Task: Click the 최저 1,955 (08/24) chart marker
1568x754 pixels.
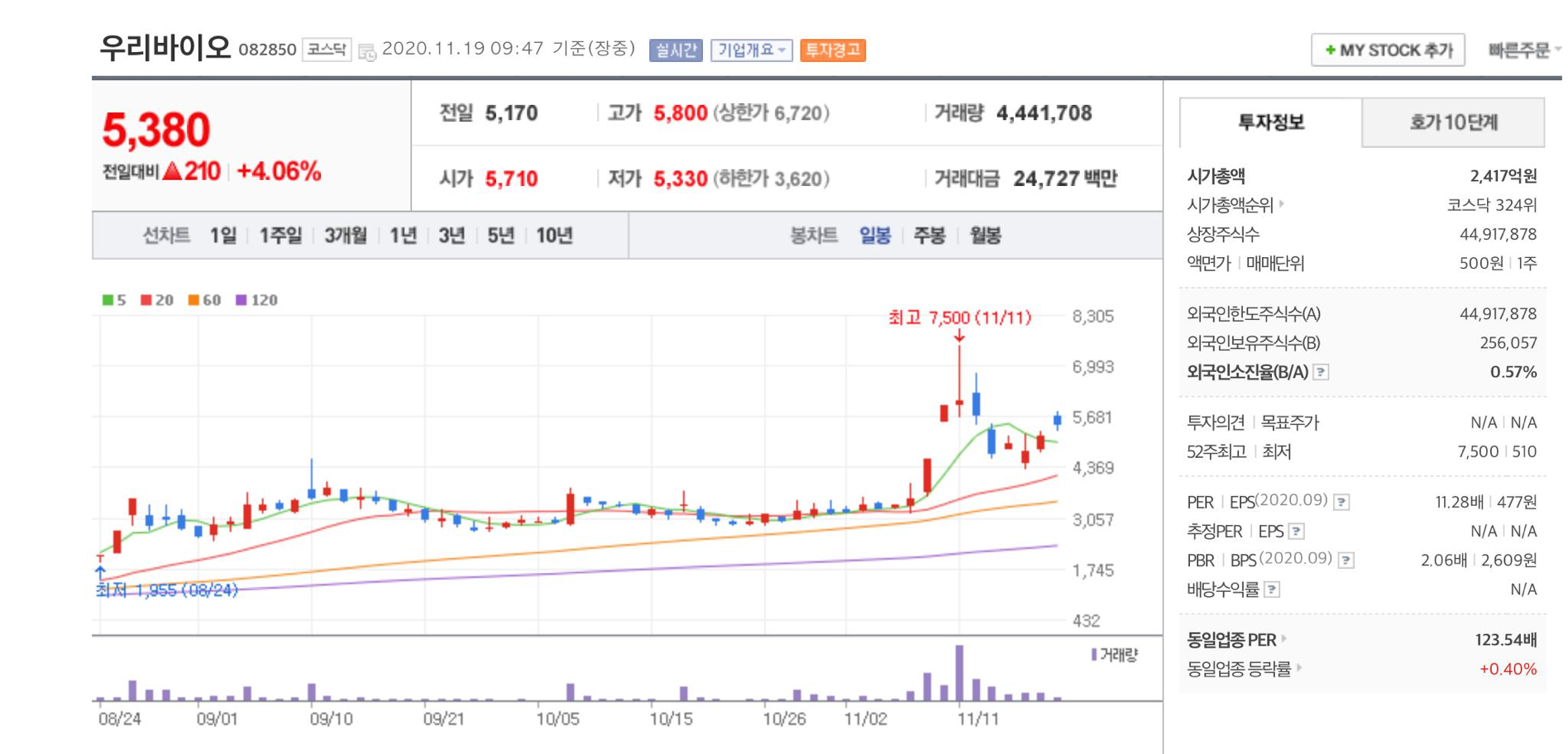Action: tap(167, 590)
